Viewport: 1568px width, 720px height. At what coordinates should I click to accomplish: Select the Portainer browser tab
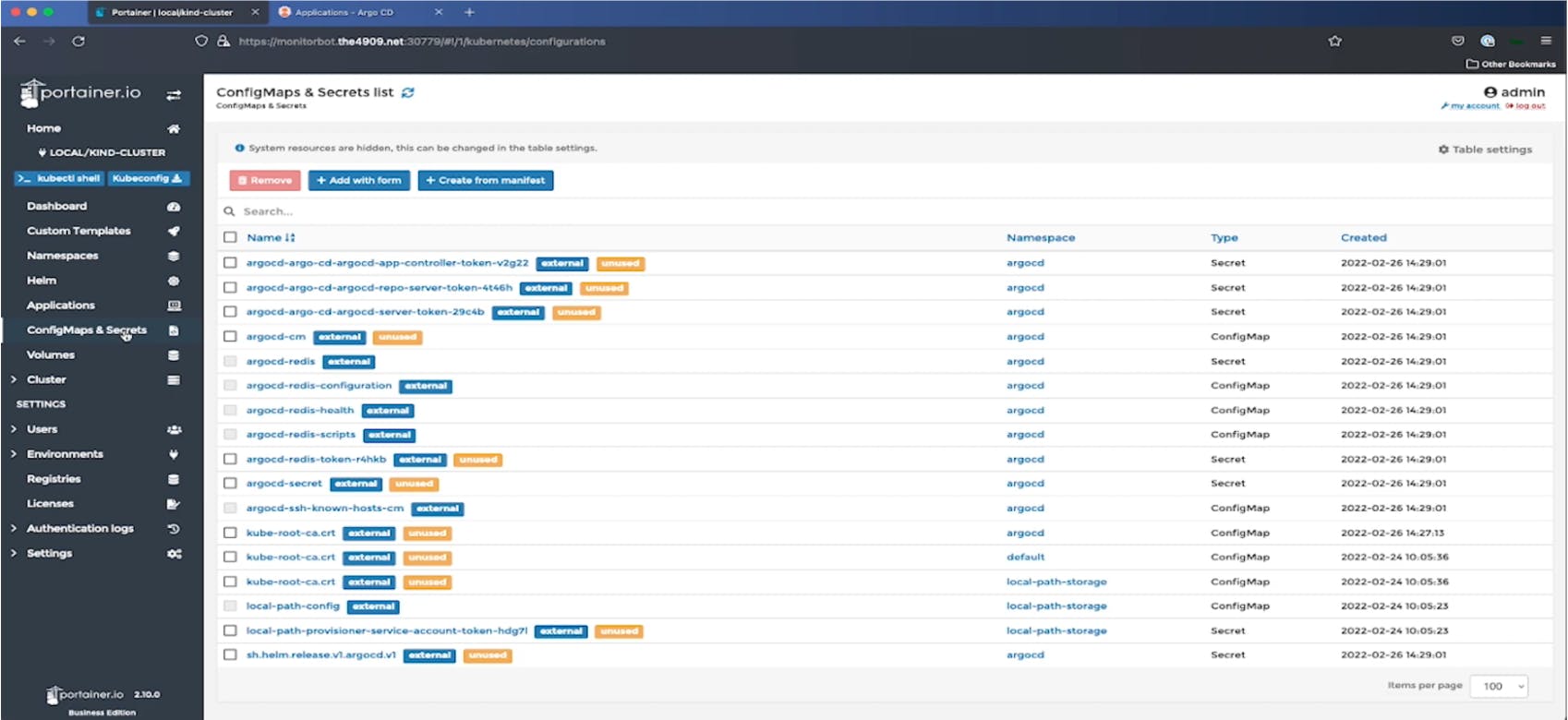tap(175, 12)
